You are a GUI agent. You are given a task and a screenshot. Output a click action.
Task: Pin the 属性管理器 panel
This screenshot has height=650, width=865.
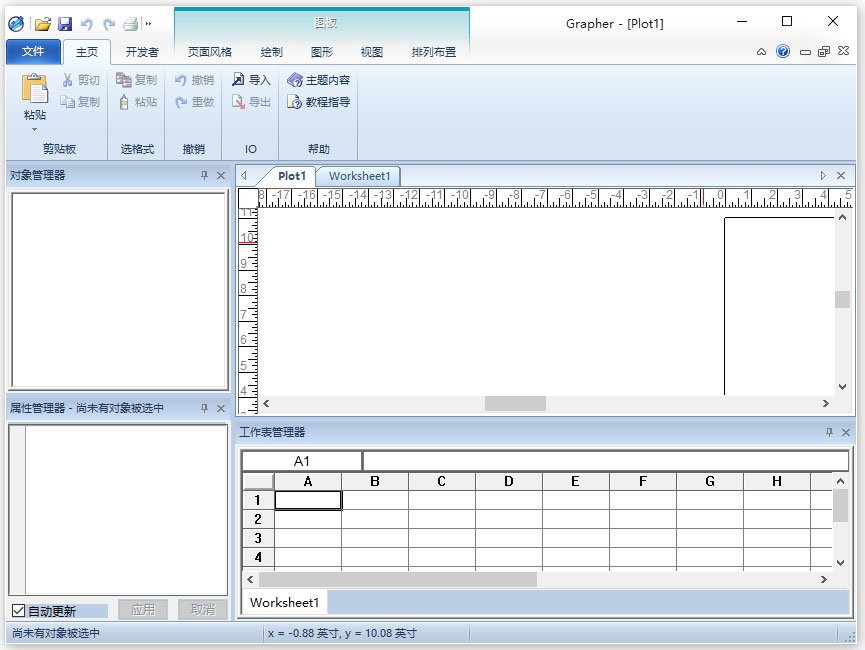point(204,408)
